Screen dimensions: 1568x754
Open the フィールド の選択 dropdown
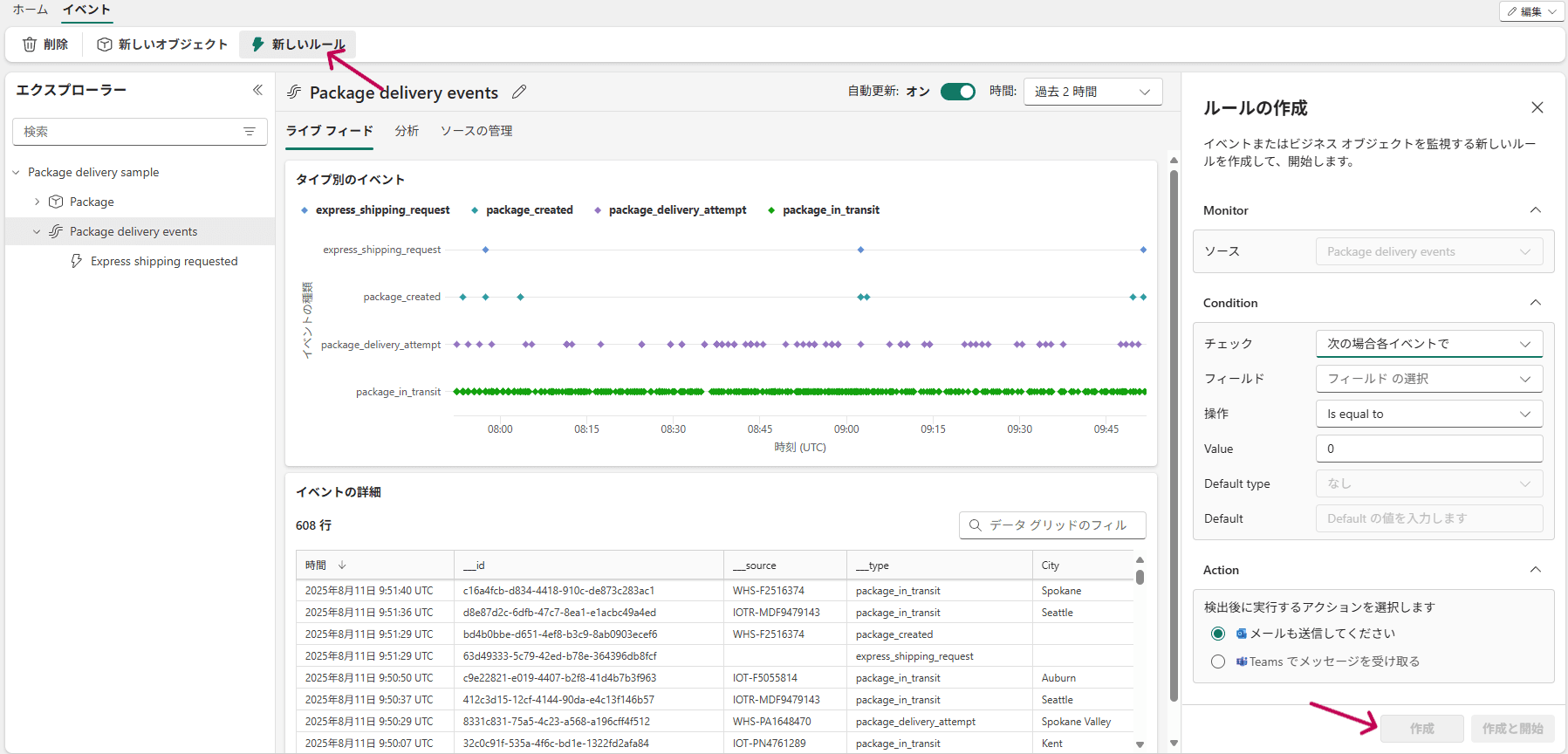pyautogui.click(x=1428, y=379)
